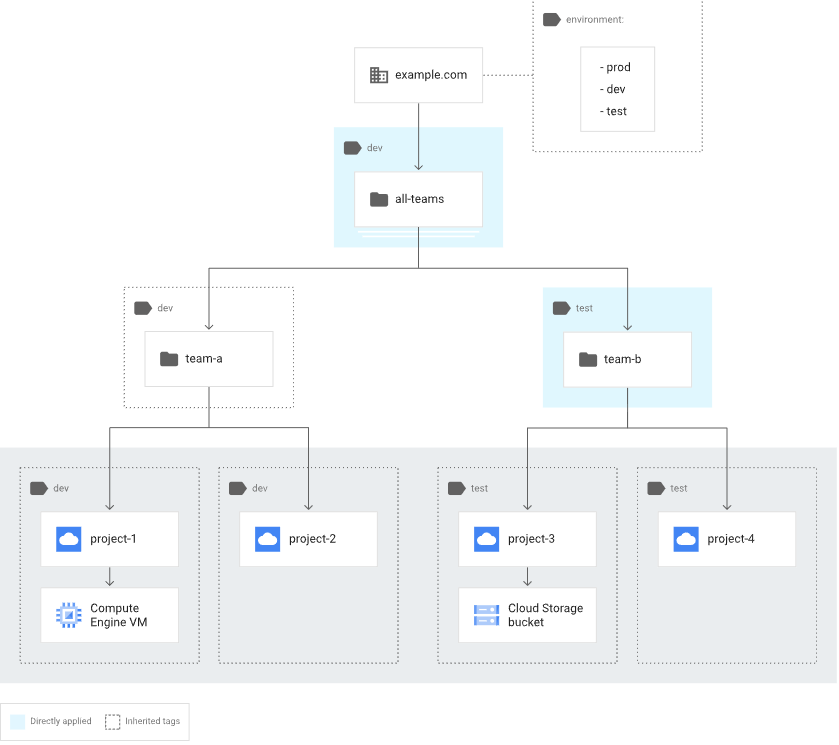Expand the dev tag group around project-2
The height and width of the screenshot is (745, 839).
pos(307,565)
